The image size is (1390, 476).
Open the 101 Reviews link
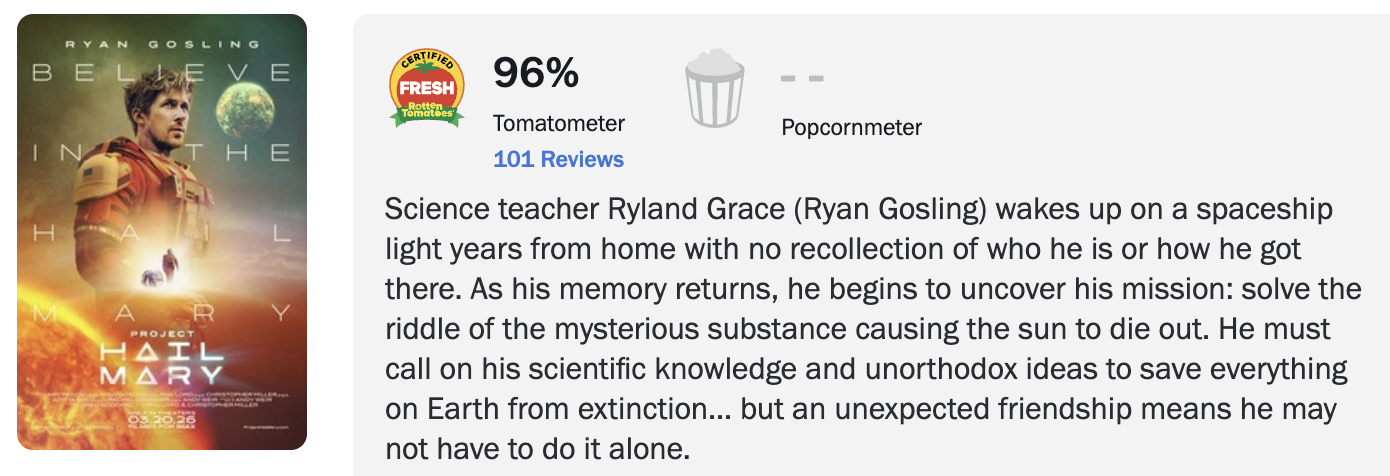point(558,159)
